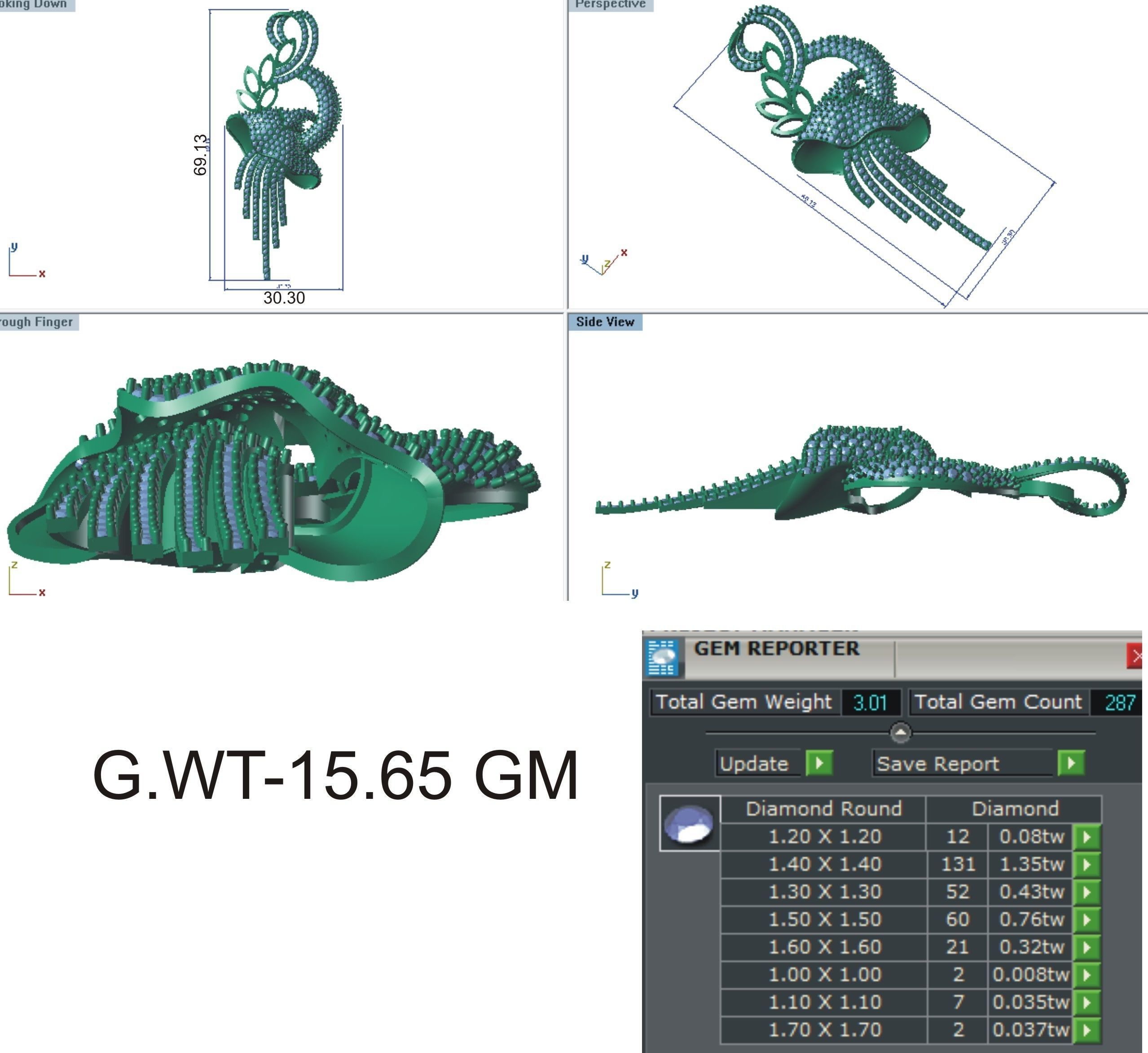Click the 0.08tw weight cell

coord(1031,837)
